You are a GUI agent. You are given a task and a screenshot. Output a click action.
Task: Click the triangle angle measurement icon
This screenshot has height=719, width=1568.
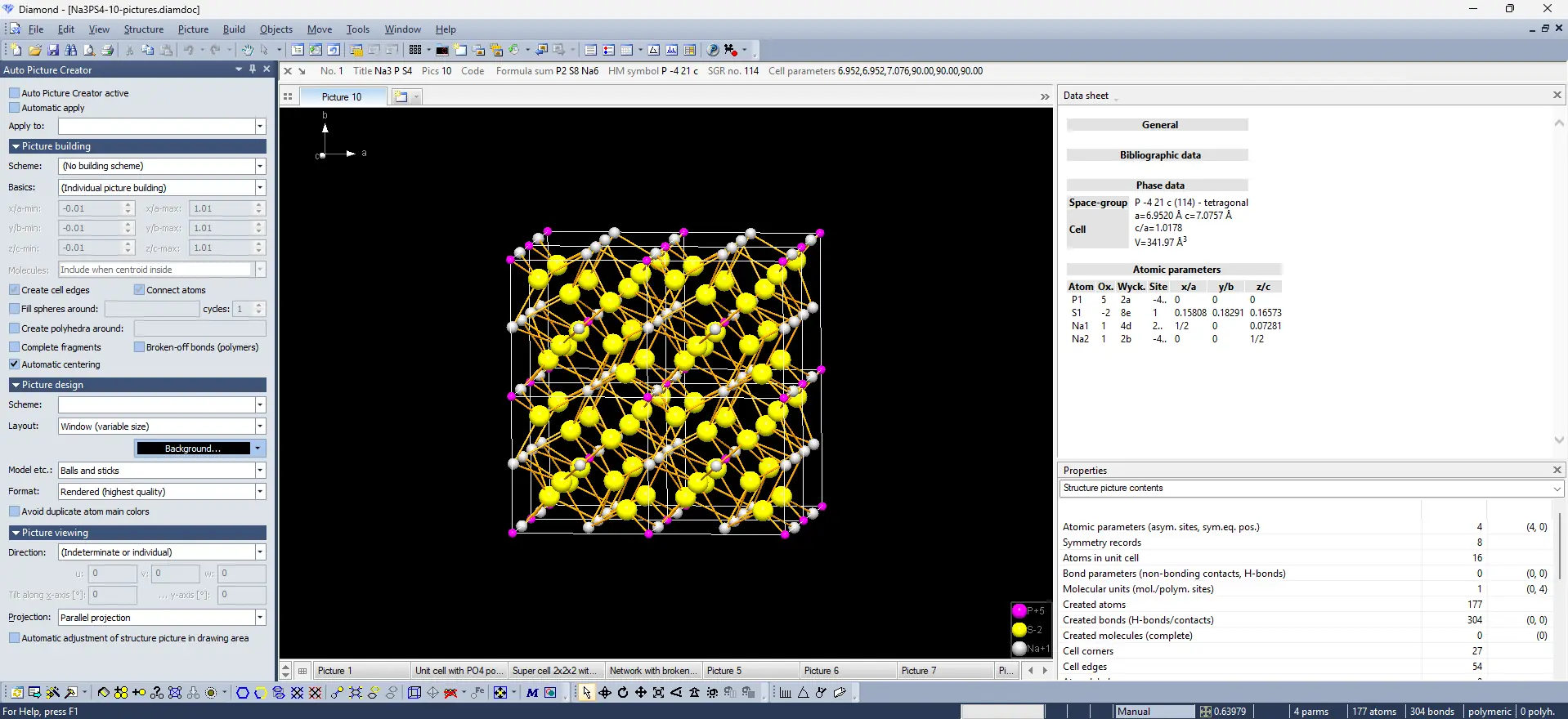pos(804,692)
